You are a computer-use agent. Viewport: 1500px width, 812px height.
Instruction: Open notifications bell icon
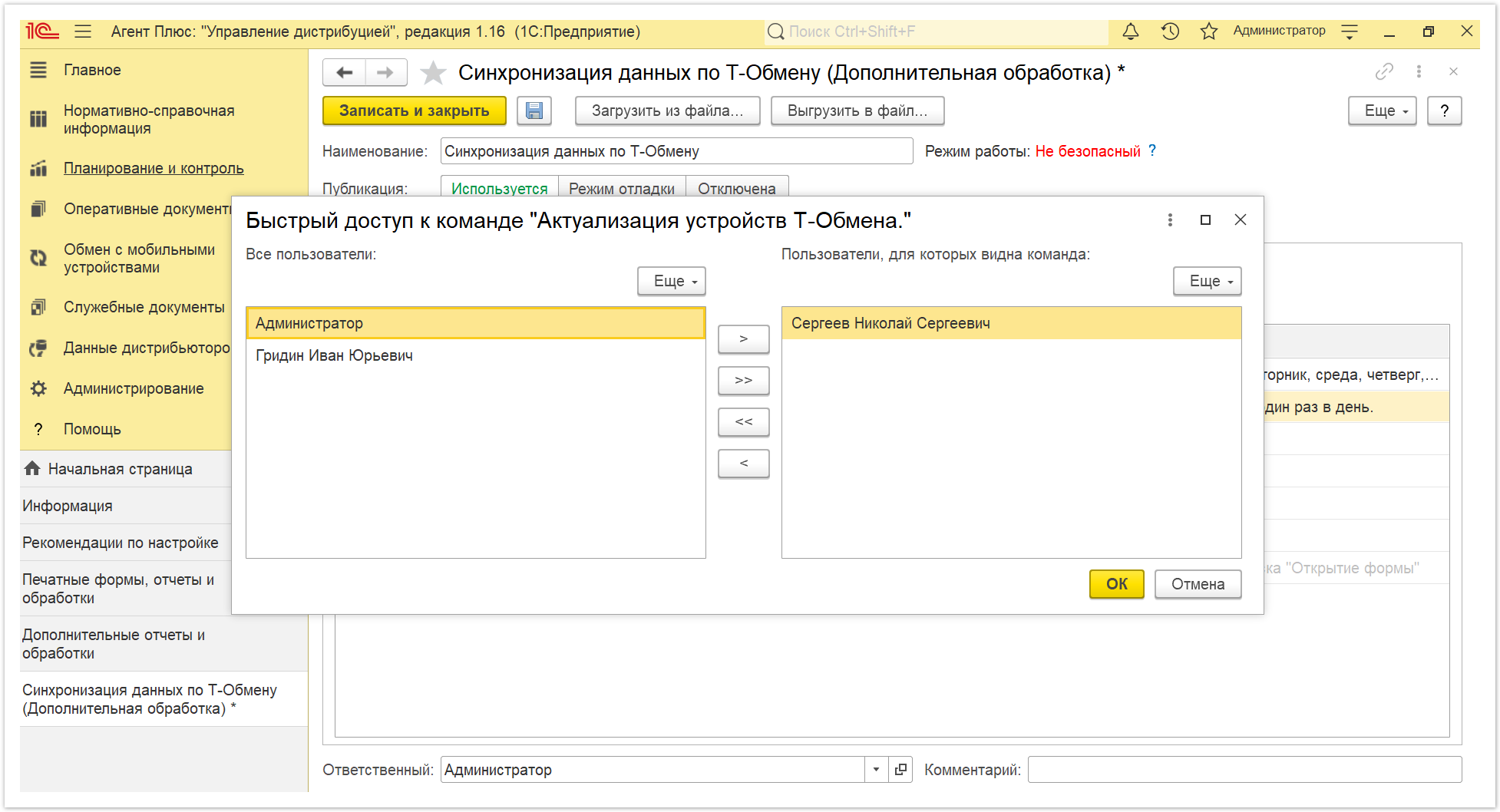tap(1131, 31)
